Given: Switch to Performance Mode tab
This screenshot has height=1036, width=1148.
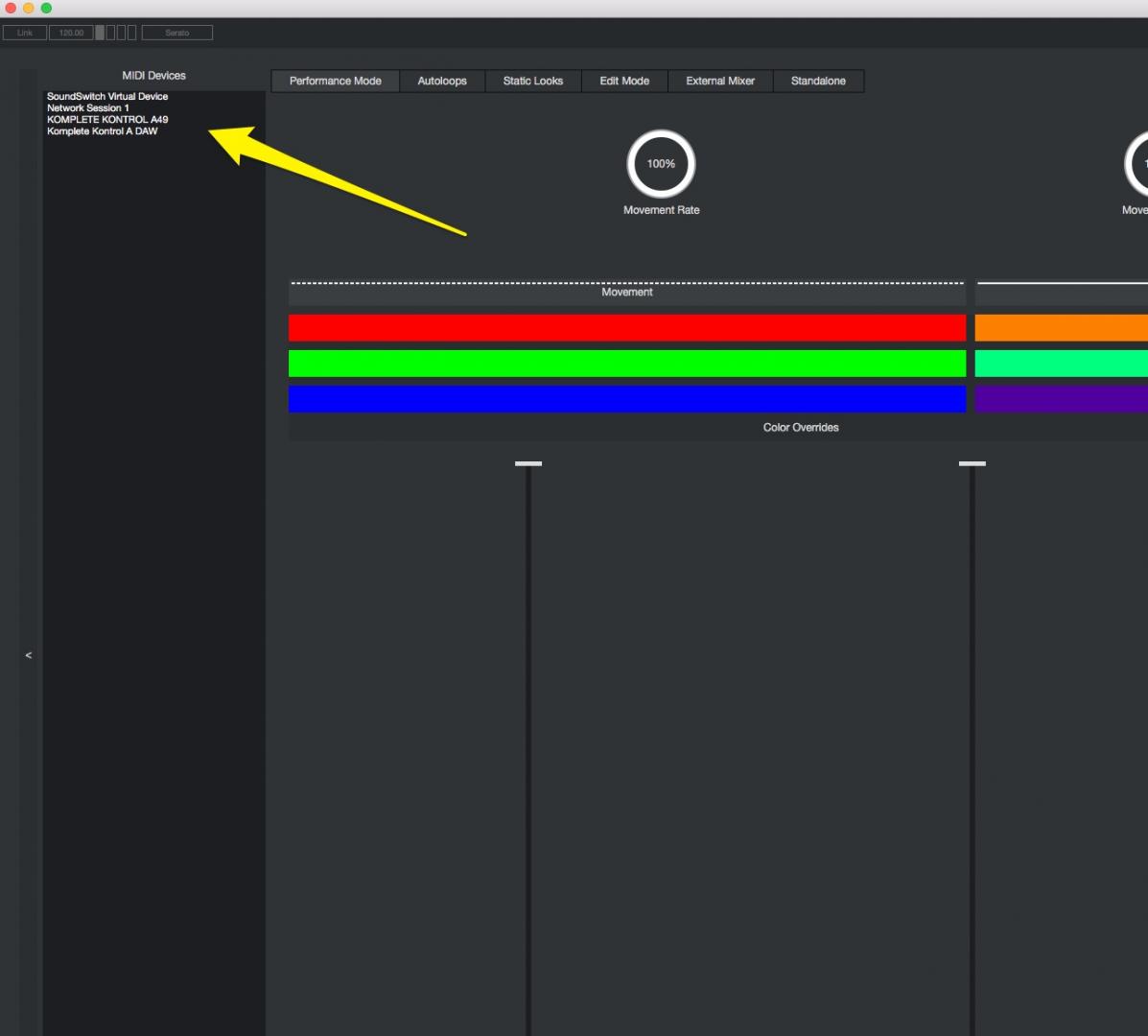Looking at the screenshot, I should click(336, 82).
